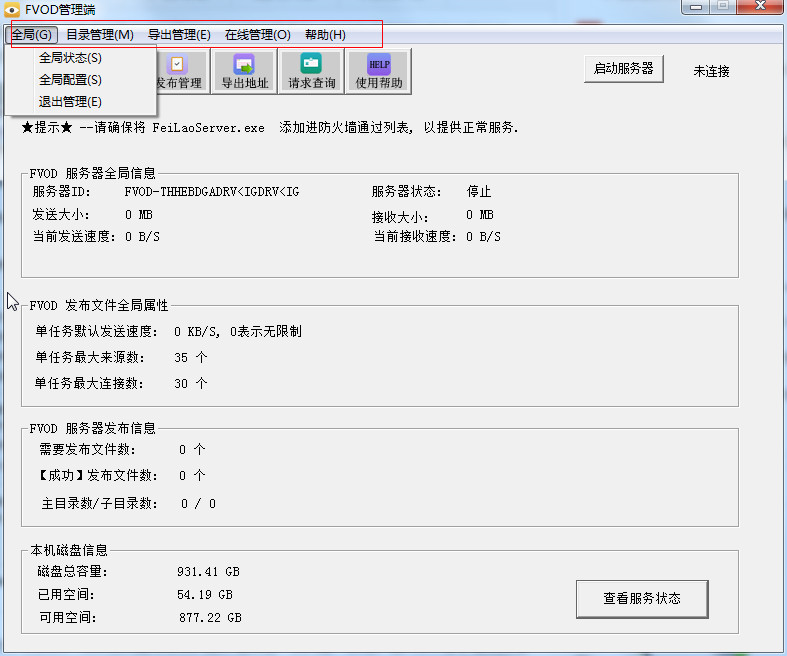Image resolution: width=787 pixels, height=656 pixels.
Task: Click the FVOD管理端 title bar eye icon
Action: pyautogui.click(x=12, y=10)
